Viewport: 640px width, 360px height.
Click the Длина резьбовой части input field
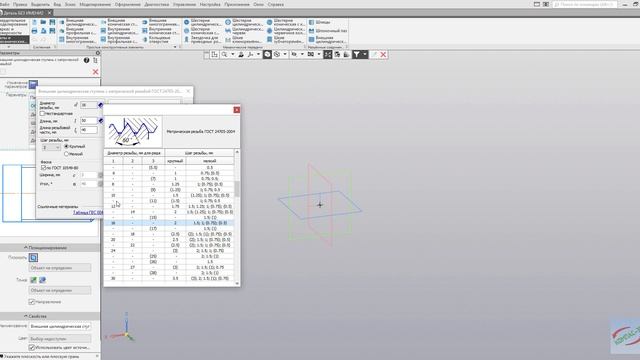point(89,130)
